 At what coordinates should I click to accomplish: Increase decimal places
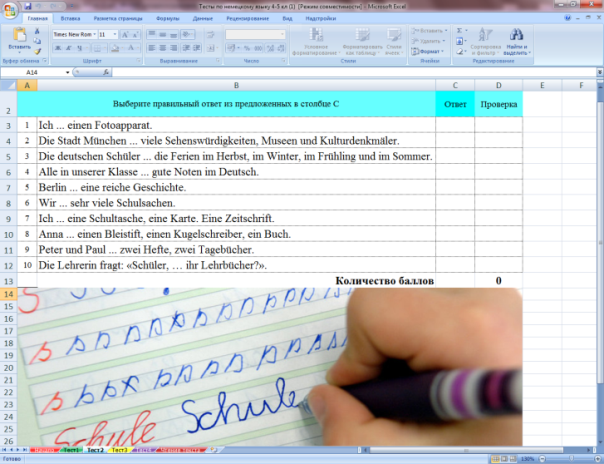click(270, 48)
